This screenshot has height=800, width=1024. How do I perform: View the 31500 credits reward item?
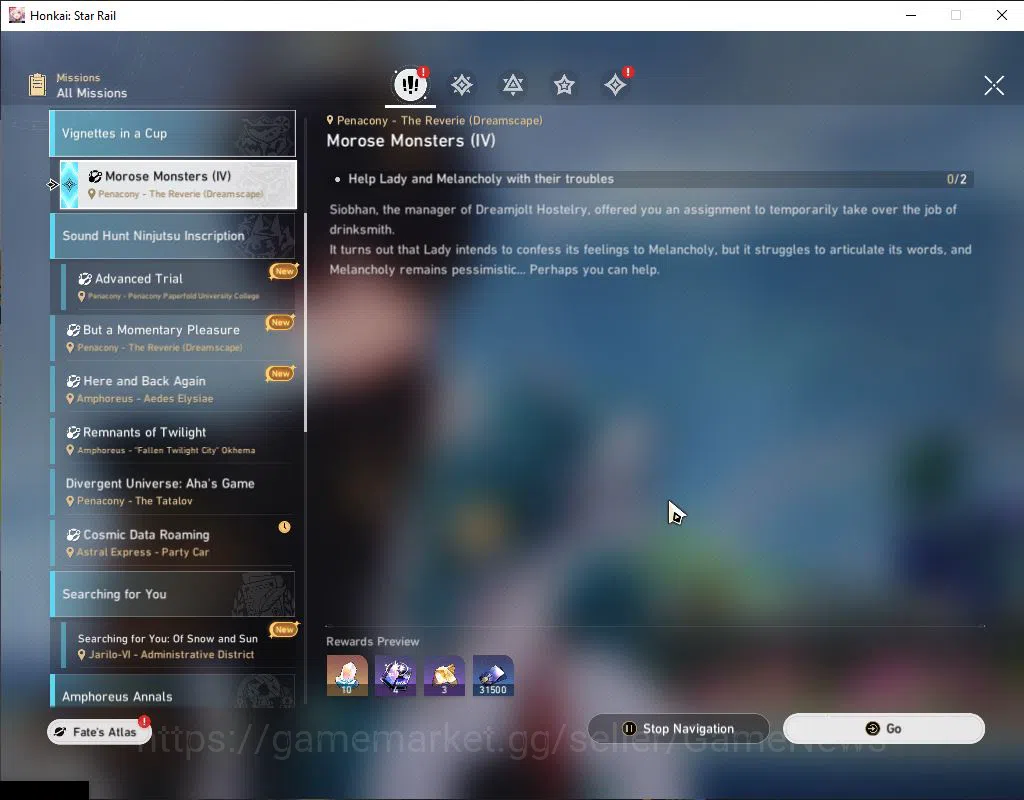(x=493, y=676)
